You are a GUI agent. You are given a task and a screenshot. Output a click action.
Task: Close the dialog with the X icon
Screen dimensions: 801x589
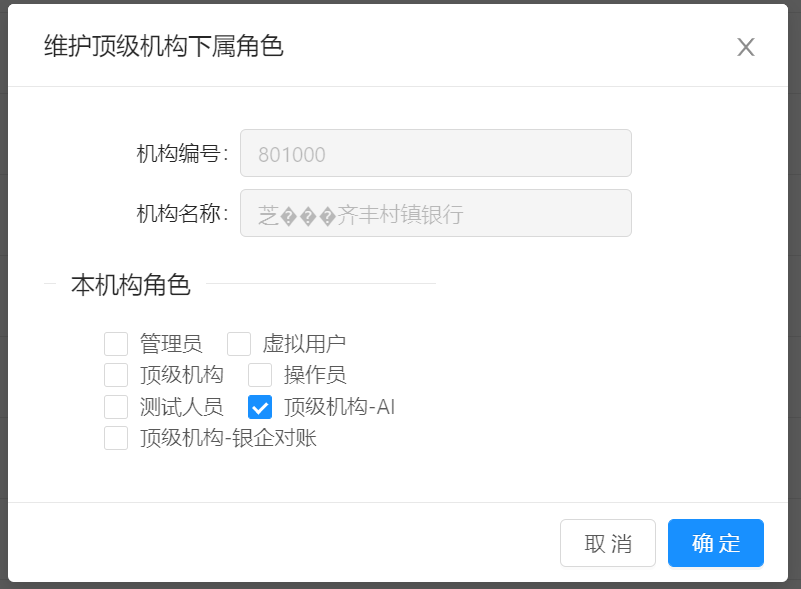[x=746, y=47]
